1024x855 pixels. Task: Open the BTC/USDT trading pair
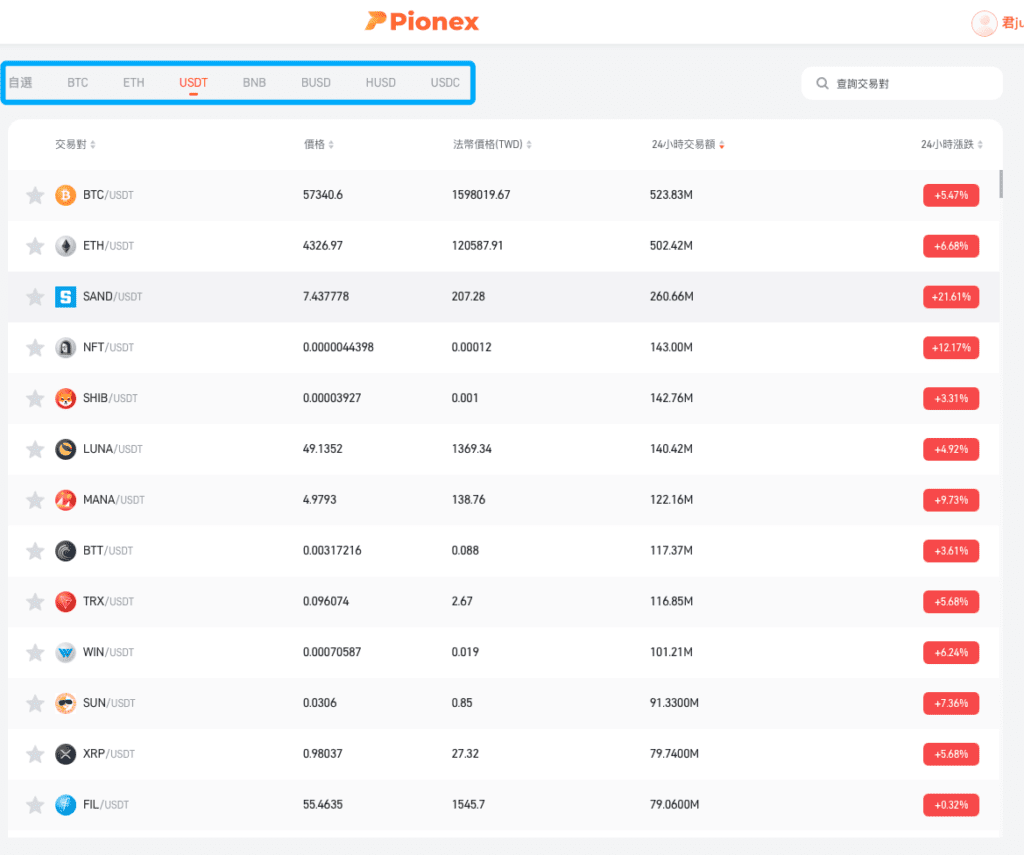[x=108, y=195]
